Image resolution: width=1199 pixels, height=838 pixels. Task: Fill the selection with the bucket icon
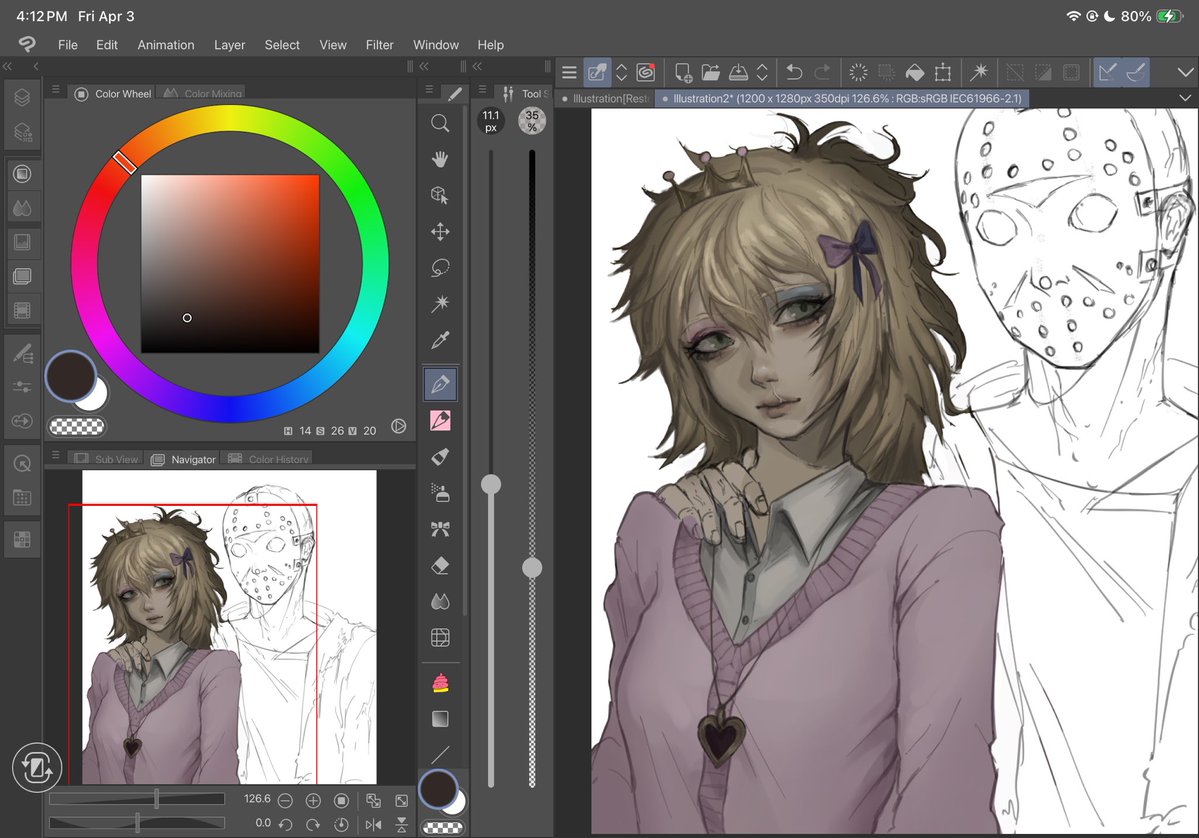[x=915, y=73]
